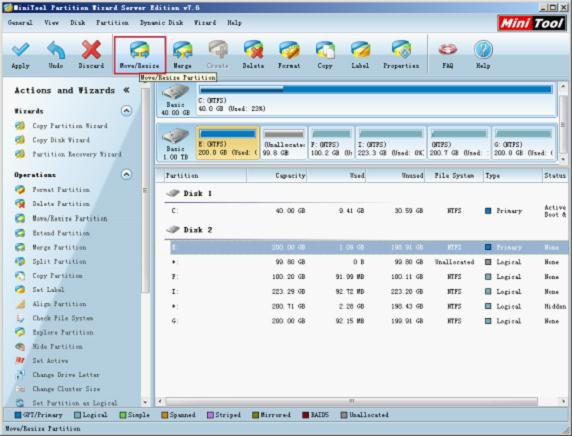Screen dimensions: 572x436
Task: Choose Split Partition operation
Action: click(x=51, y=262)
